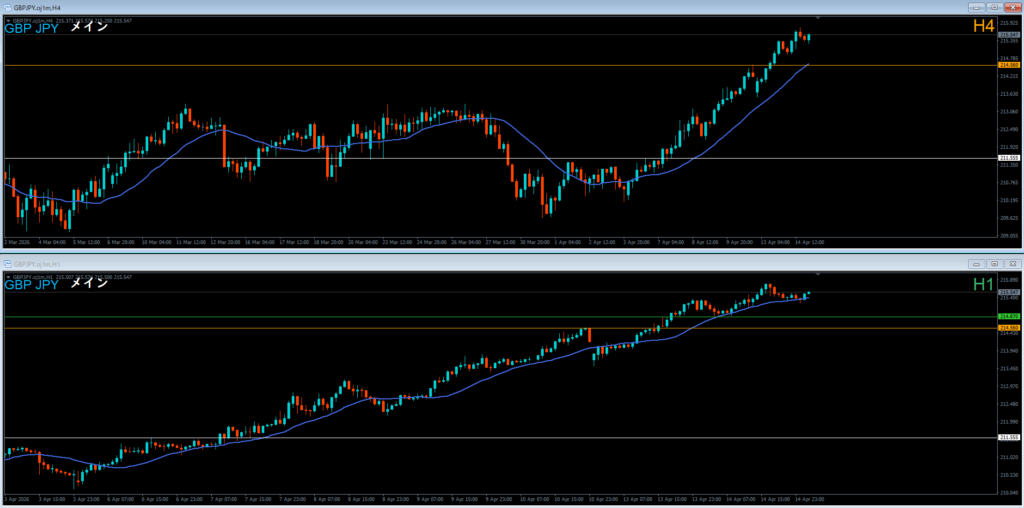Maximize the H4 chart window
Image resolution: width=1024 pixels, height=508 pixels.
[x=992, y=8]
